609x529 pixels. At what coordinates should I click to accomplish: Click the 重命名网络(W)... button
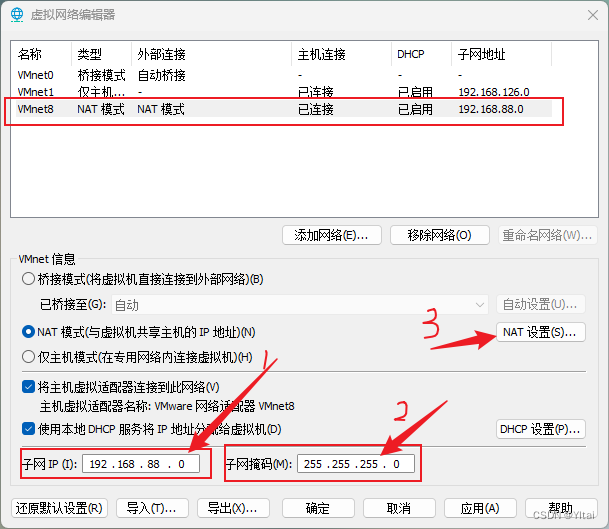point(547,235)
